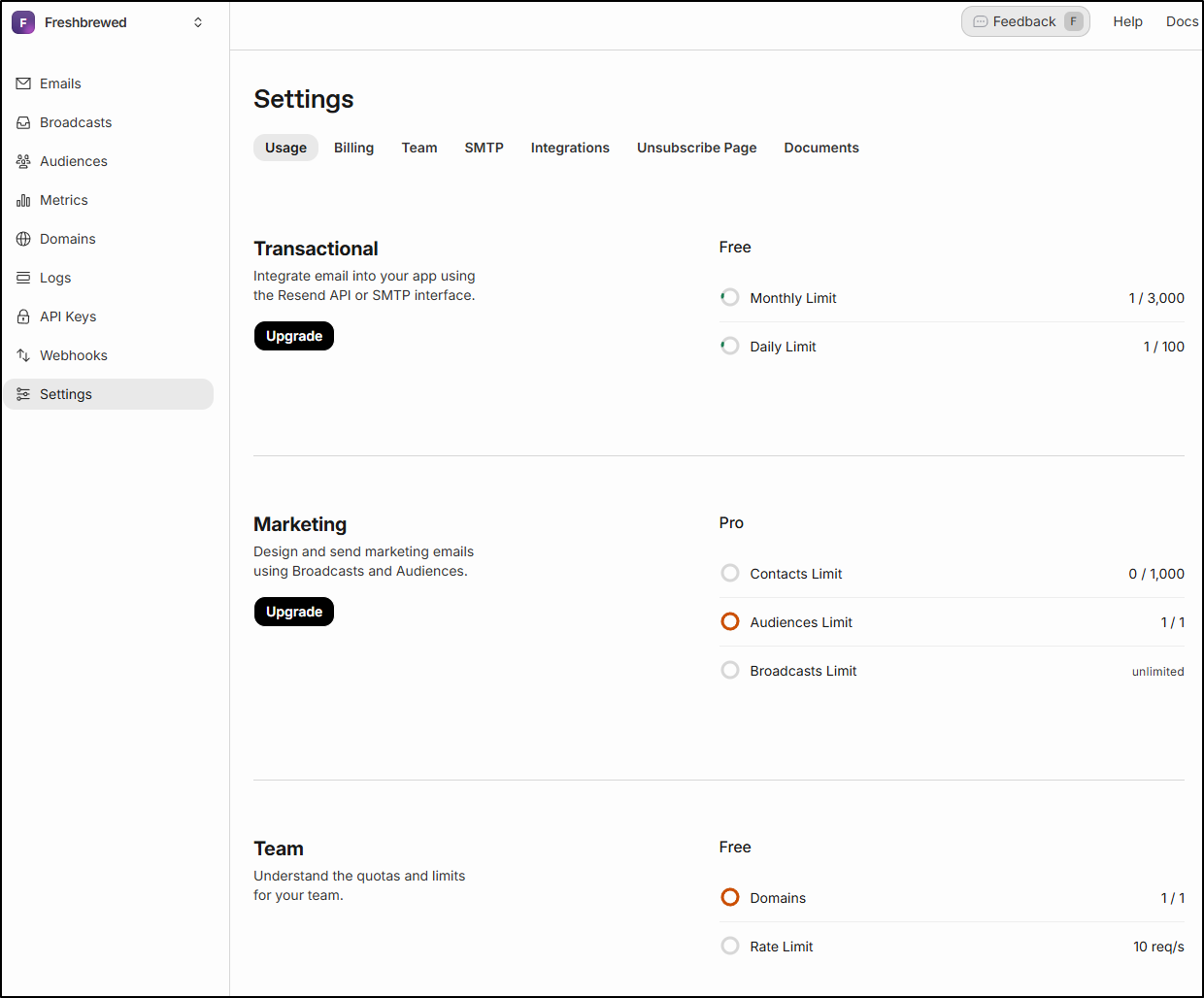
Task: Click the Domains usage orange ring
Action: pyautogui.click(x=730, y=897)
